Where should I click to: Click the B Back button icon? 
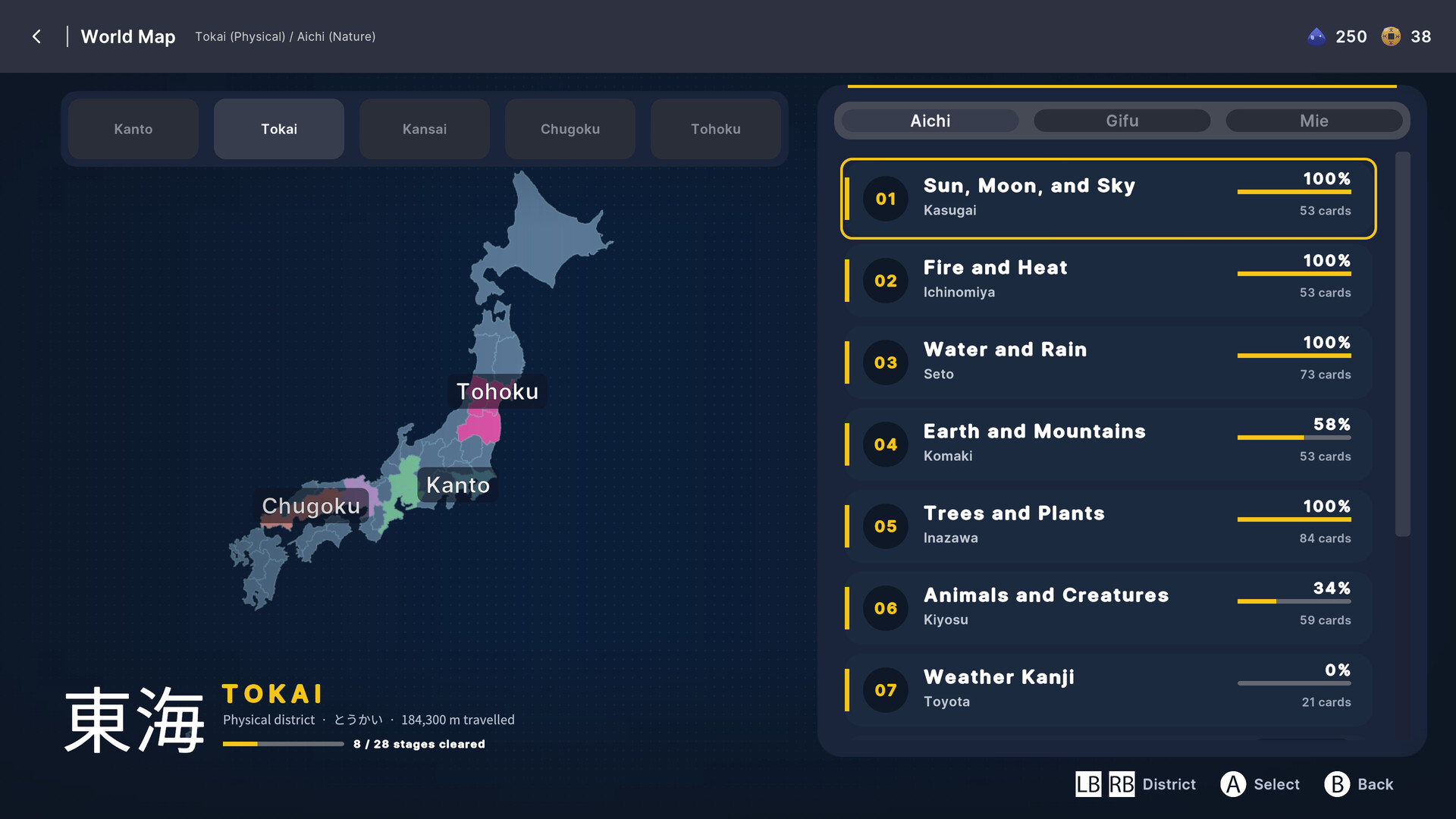pos(1337,784)
